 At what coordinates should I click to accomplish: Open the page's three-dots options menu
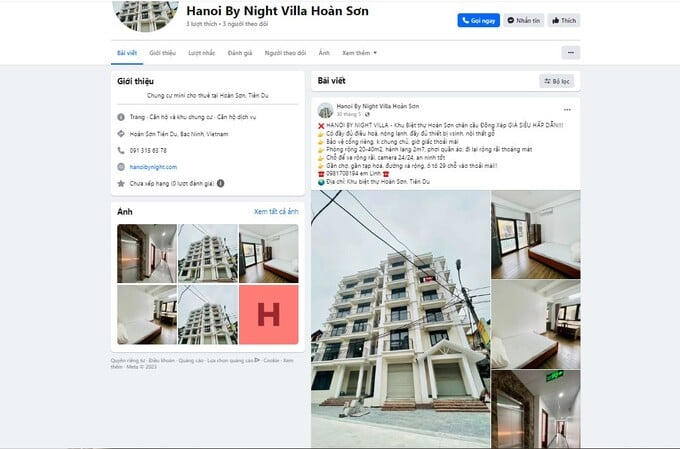570,52
